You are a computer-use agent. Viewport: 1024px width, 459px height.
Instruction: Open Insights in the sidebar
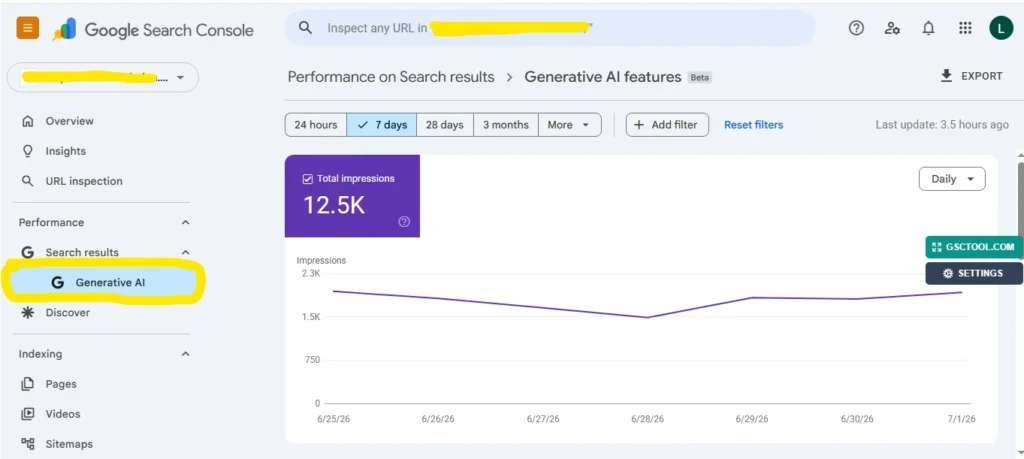[x=65, y=151]
